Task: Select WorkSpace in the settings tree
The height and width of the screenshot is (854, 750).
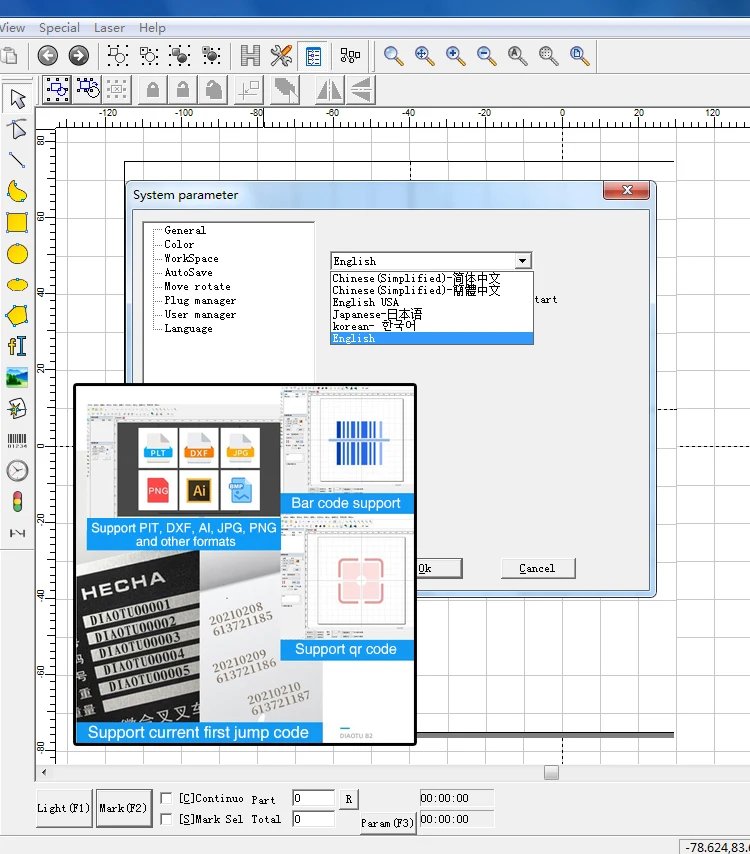Action: pyautogui.click(x=191, y=259)
